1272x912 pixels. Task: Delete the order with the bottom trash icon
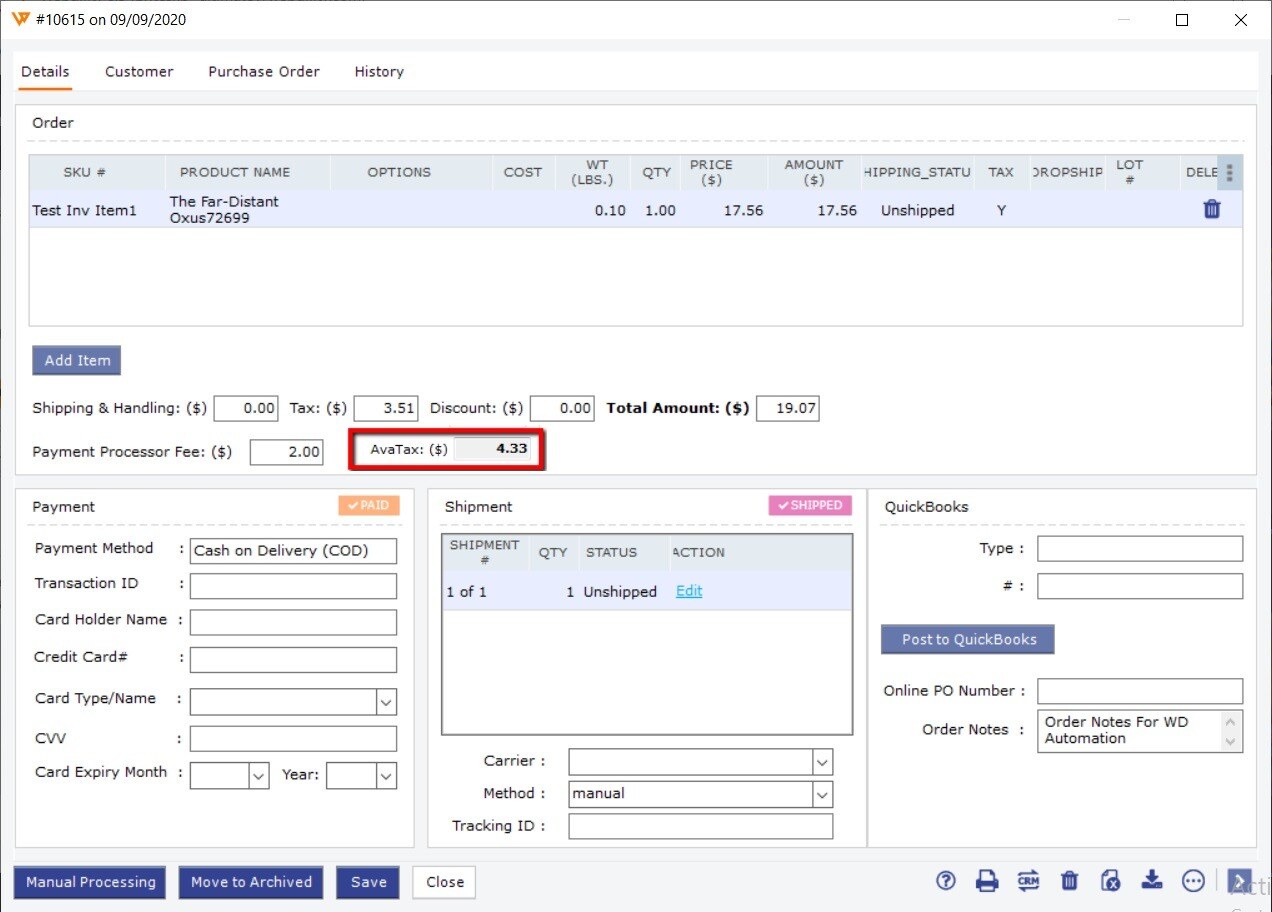[x=1069, y=881]
